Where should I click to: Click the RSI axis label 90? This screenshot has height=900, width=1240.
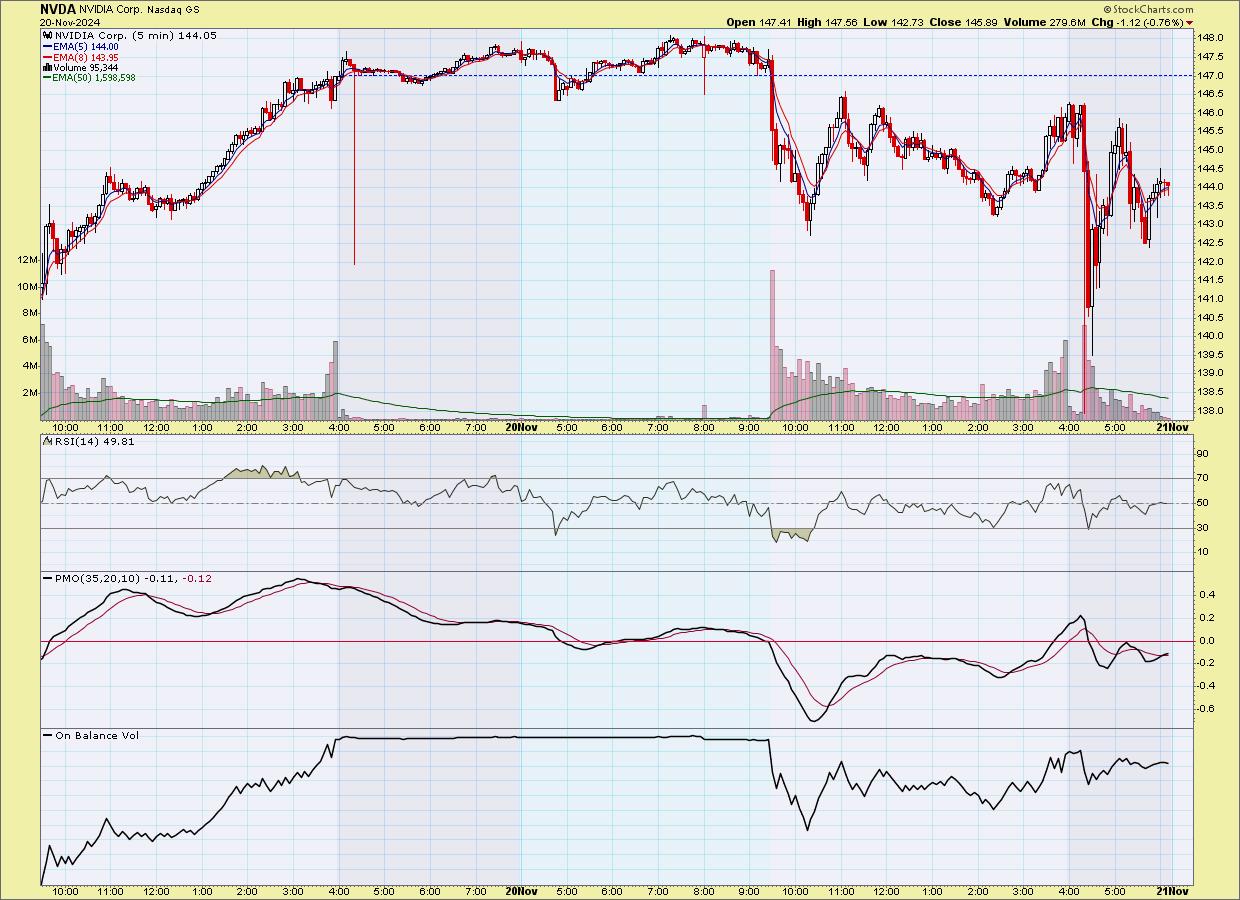(1205, 454)
